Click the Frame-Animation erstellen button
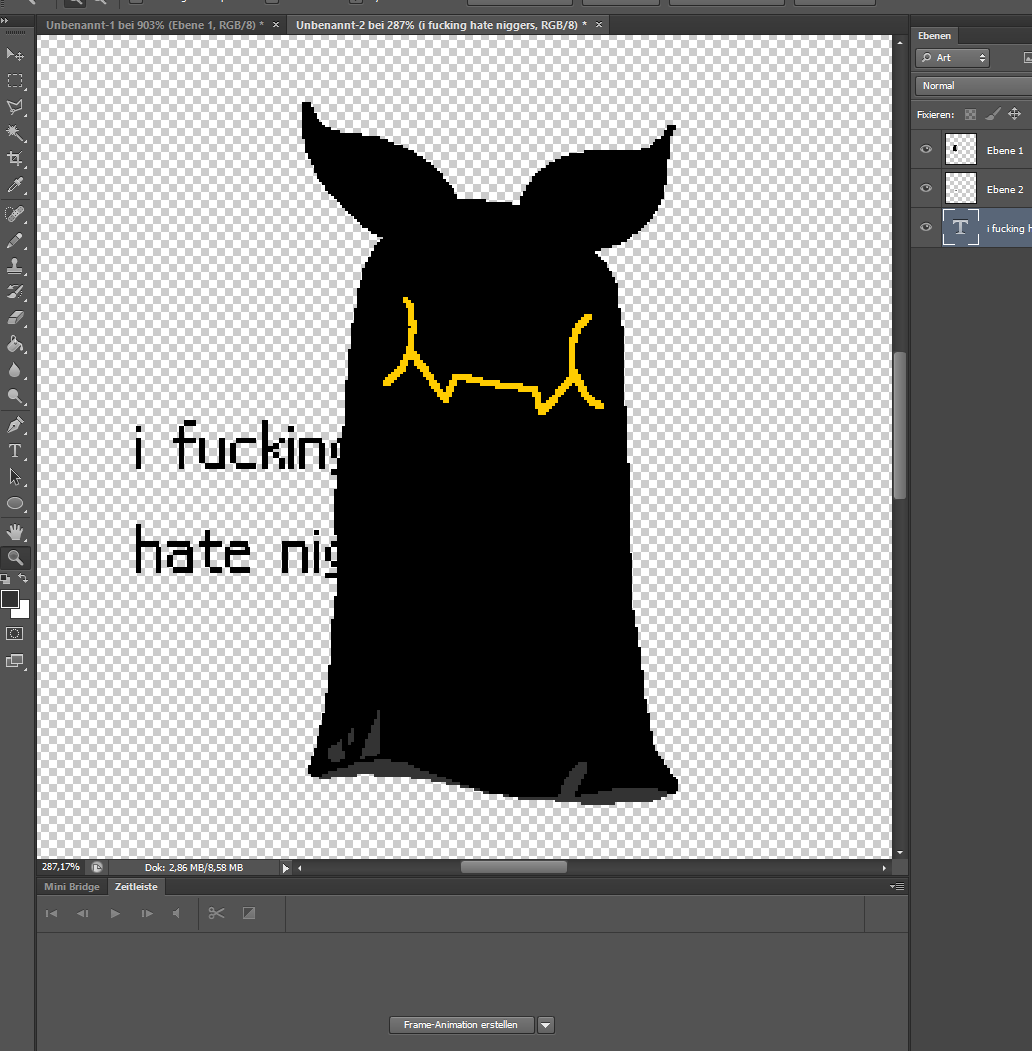1032x1051 pixels. 461,1025
